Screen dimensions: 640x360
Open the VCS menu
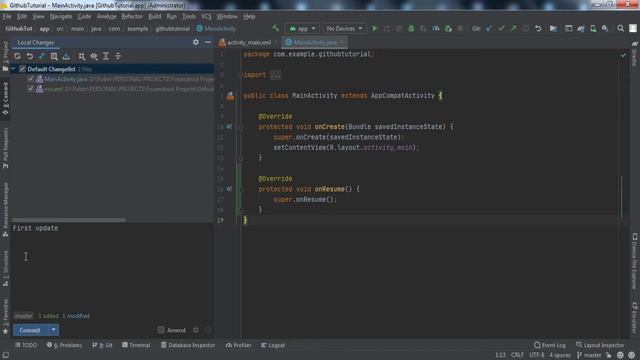pos(206,17)
